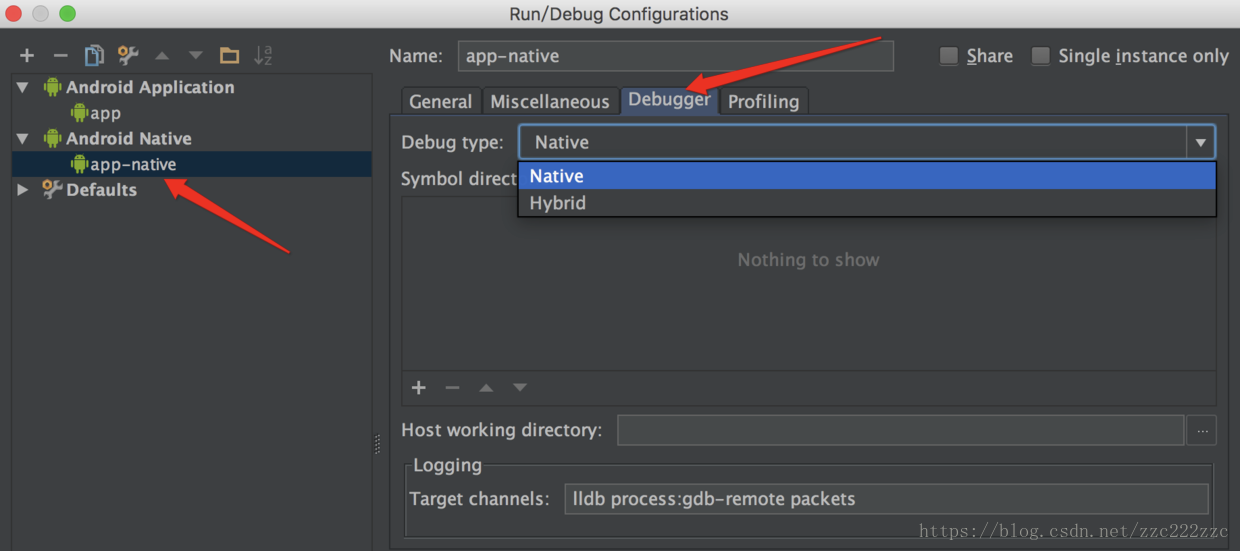Viewport: 1240px width, 551px height.
Task: Click the Name text field
Action: [676, 56]
